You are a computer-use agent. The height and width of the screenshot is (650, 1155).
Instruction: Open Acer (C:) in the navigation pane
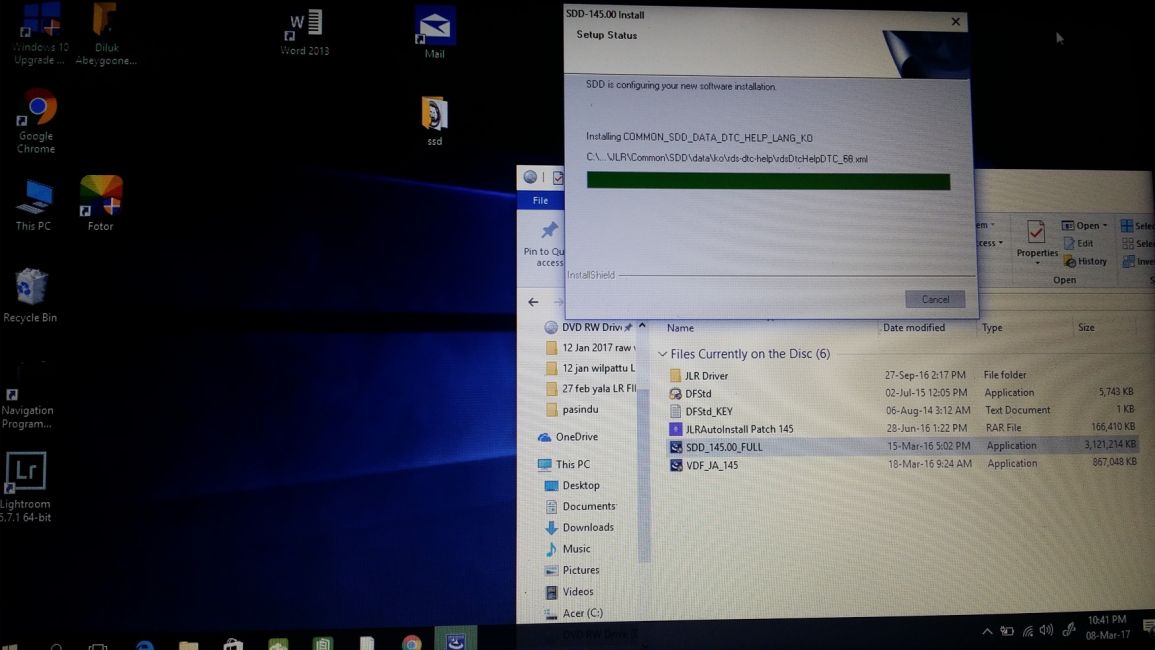574,613
